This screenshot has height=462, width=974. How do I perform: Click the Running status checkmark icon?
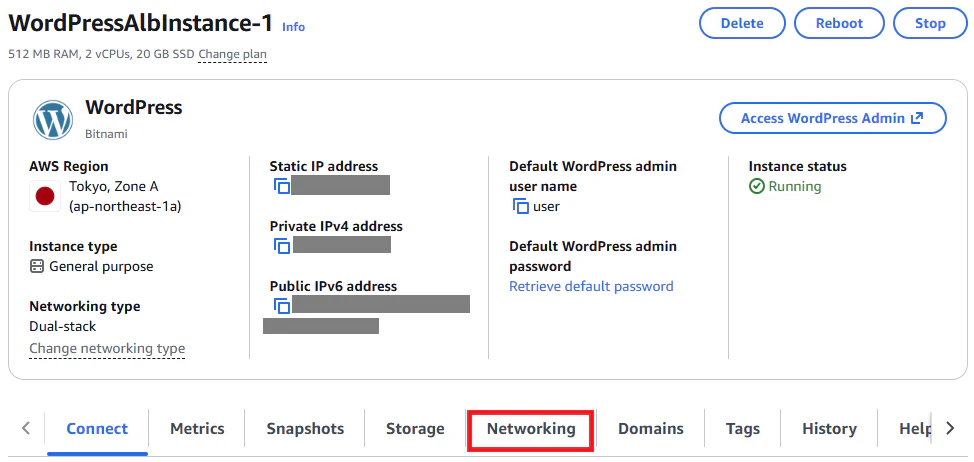click(x=756, y=186)
